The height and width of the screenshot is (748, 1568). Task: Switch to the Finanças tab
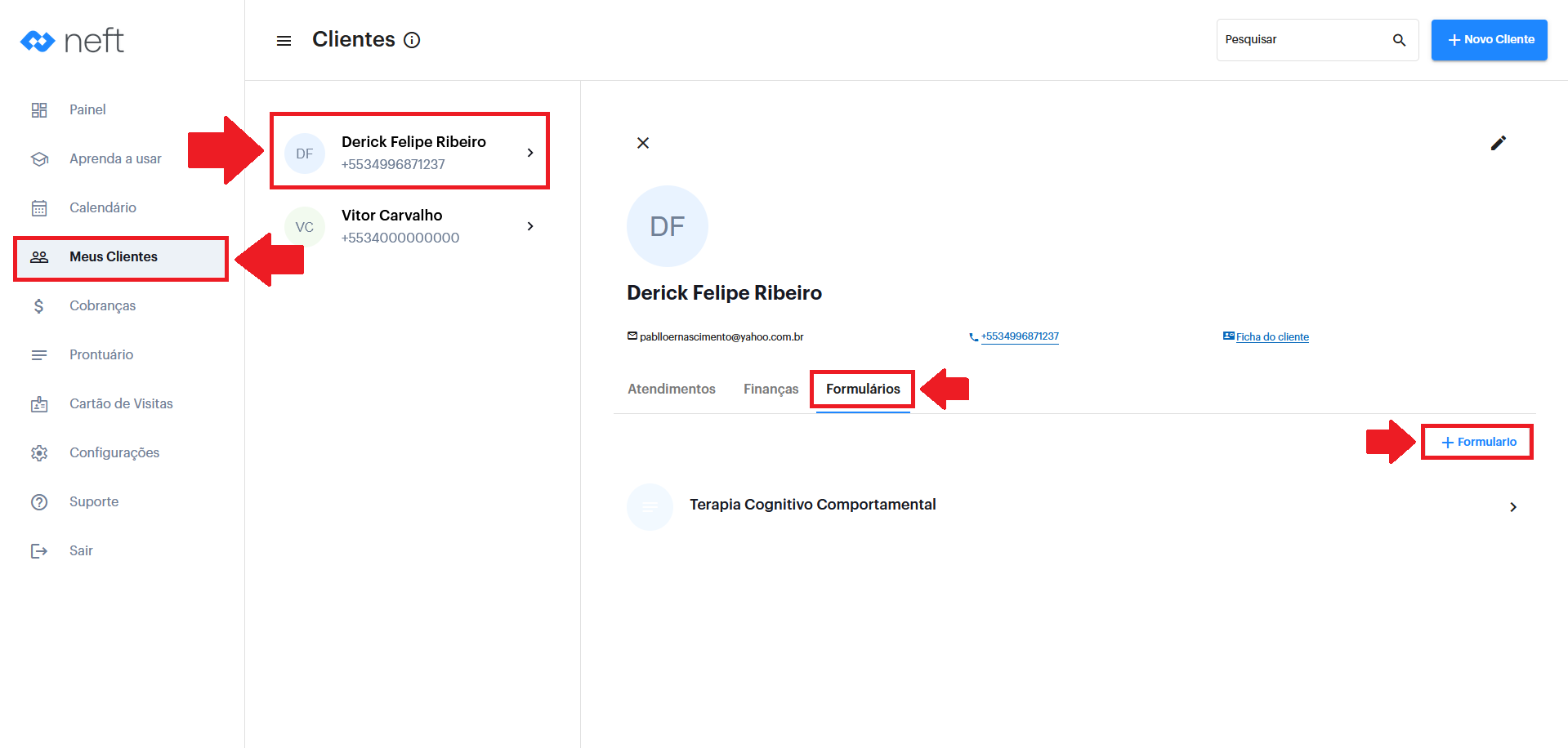click(x=771, y=389)
